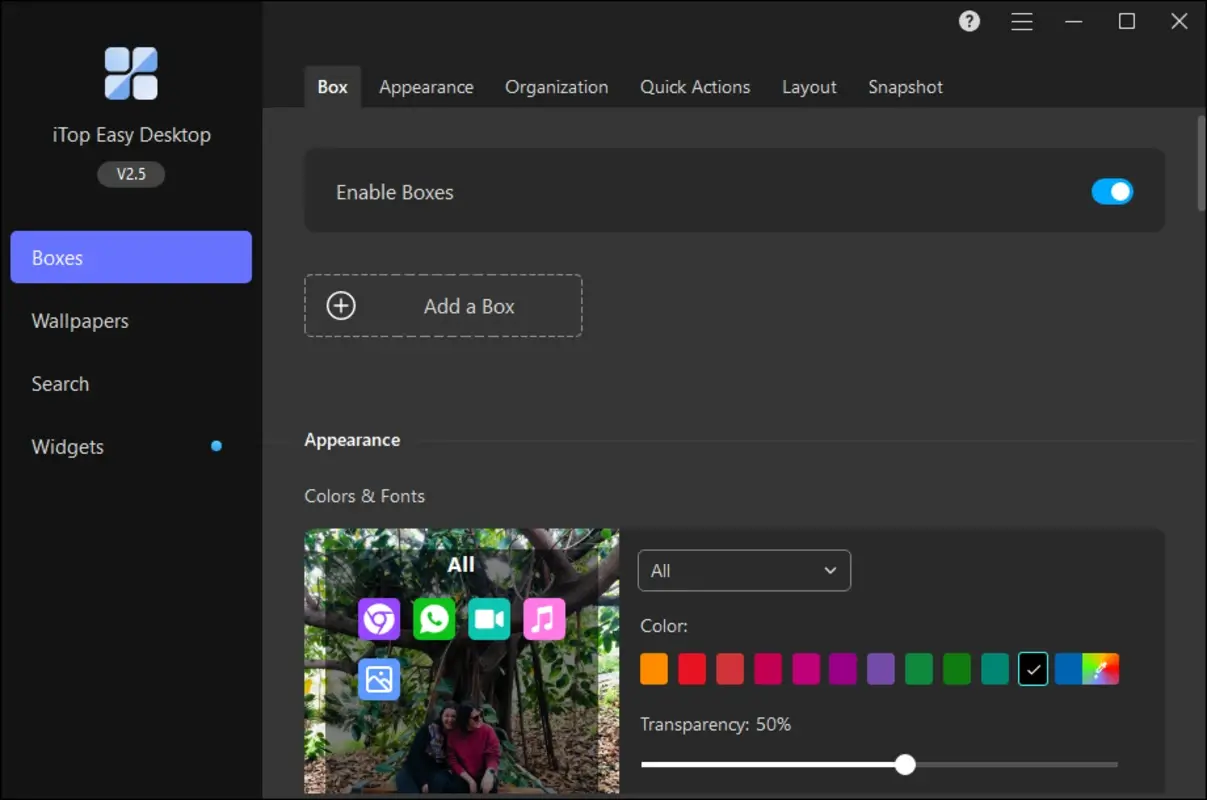Click the video camera icon in the preview
Screen dimensions: 1207x800
489,618
